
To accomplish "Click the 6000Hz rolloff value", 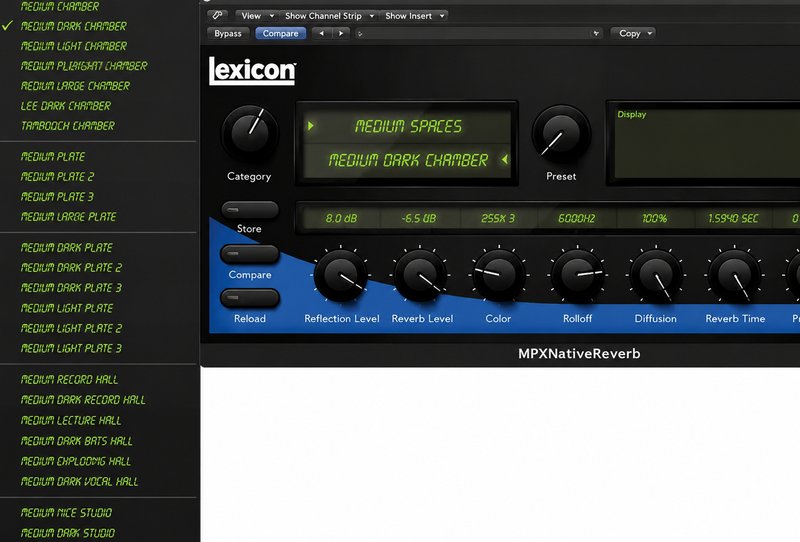I will coord(576,218).
